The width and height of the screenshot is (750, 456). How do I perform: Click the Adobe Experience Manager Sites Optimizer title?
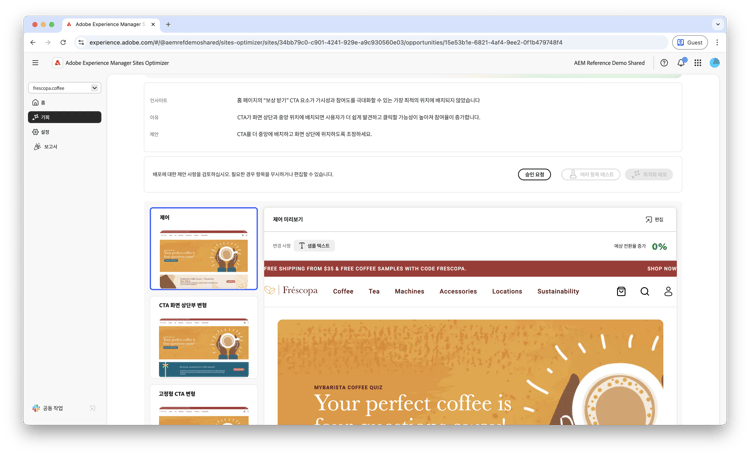(x=117, y=63)
